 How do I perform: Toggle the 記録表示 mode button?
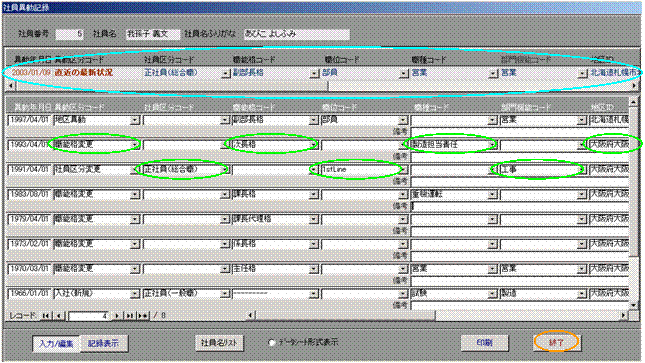103,343
